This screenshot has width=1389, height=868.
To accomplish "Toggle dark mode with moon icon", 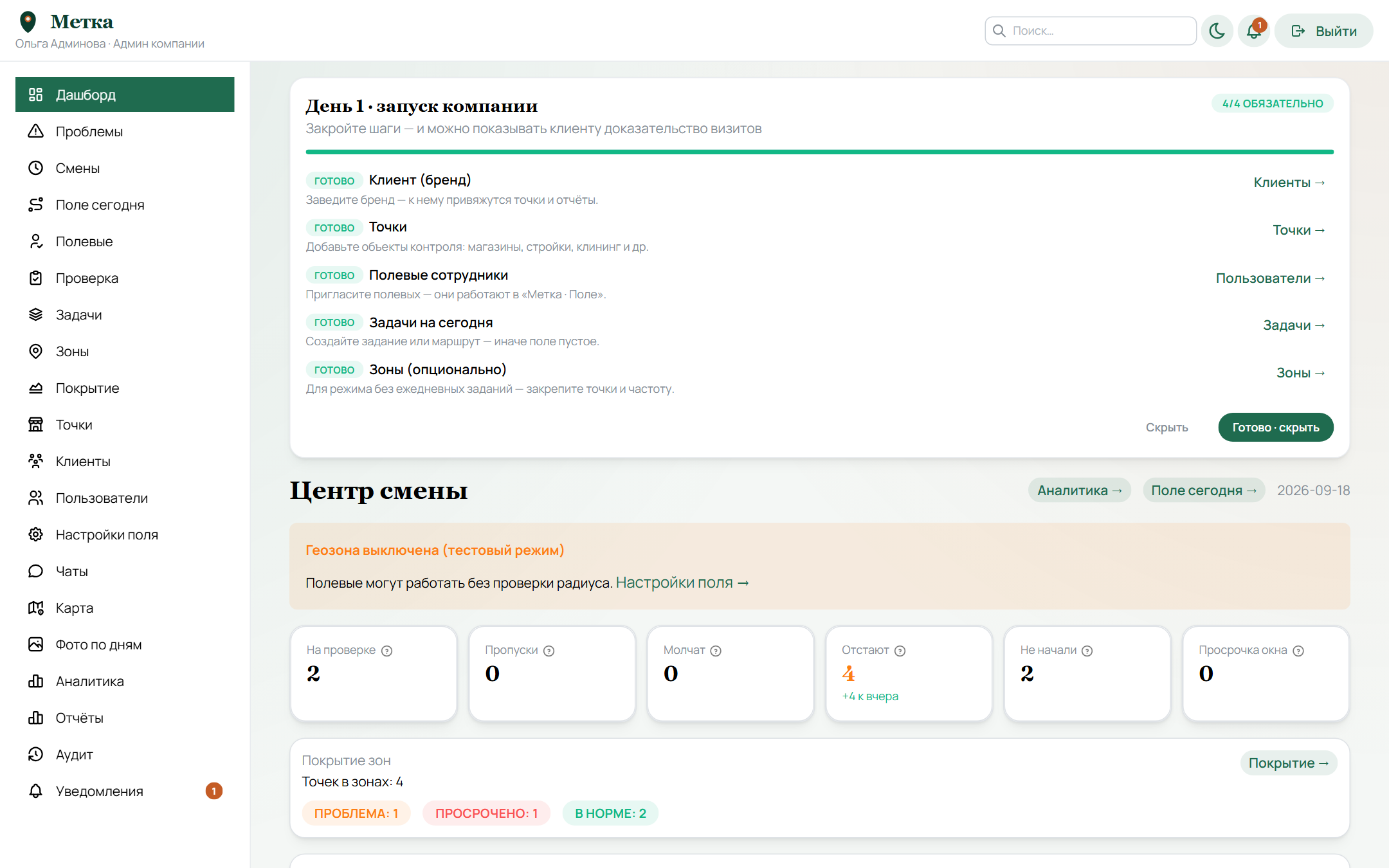I will [1217, 31].
